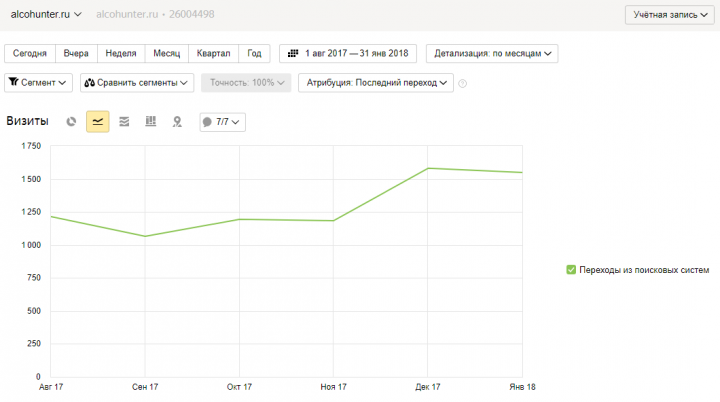Viewport: 720px width, 402px height.
Task: Click the Дек 17 axis label
Action: coord(428,387)
